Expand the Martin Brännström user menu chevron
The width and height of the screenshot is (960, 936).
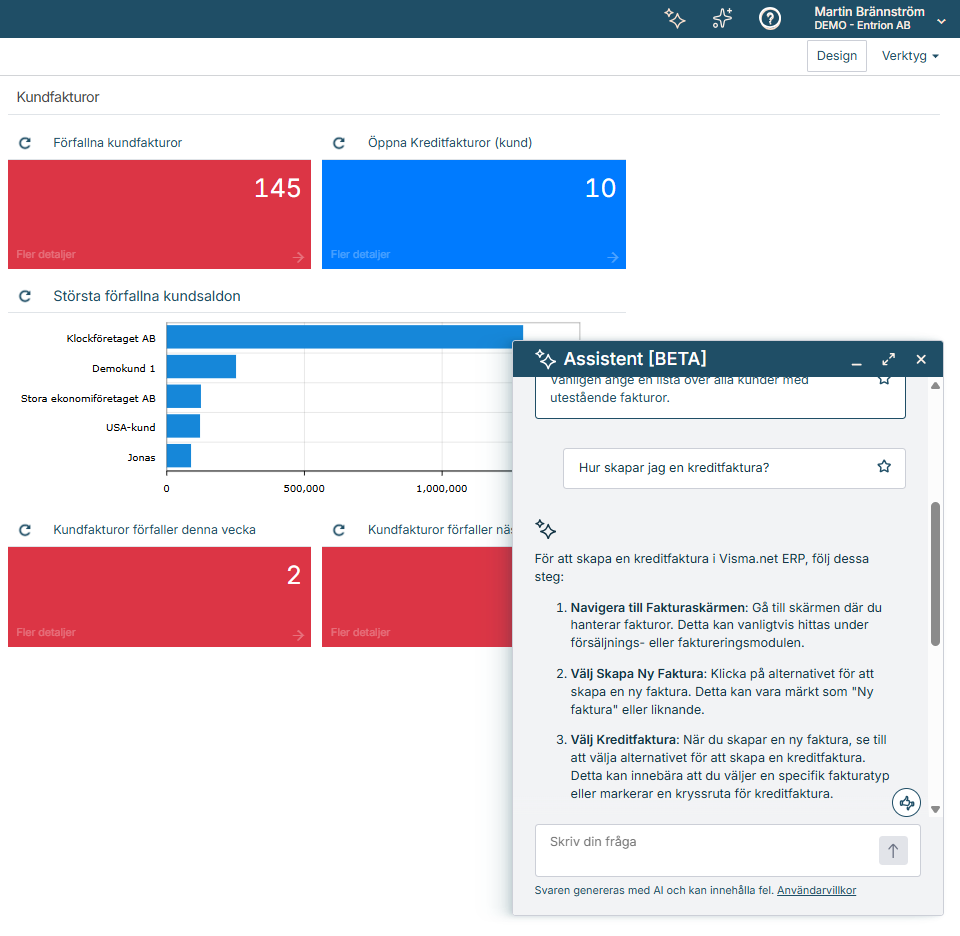941,21
